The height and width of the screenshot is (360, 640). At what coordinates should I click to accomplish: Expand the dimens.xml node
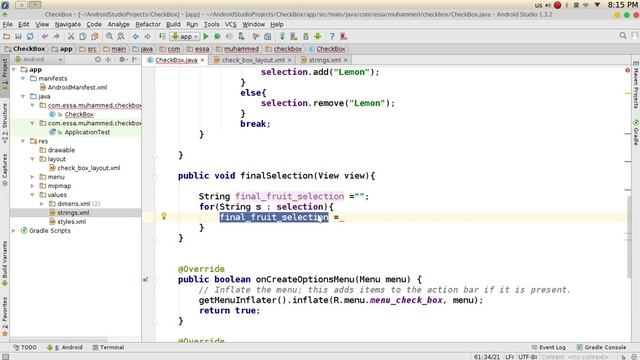(x=42, y=204)
